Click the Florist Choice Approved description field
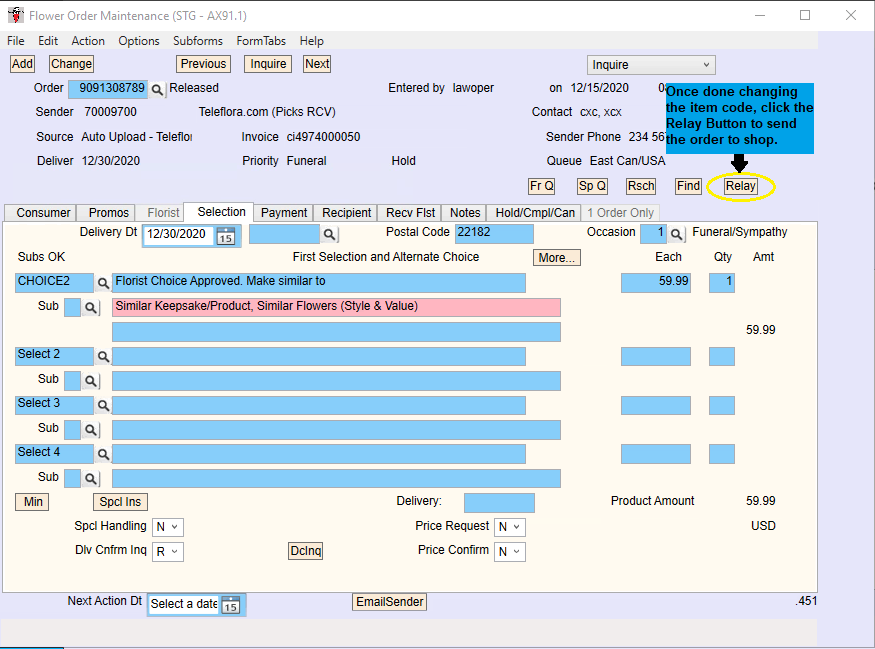 click(319, 283)
